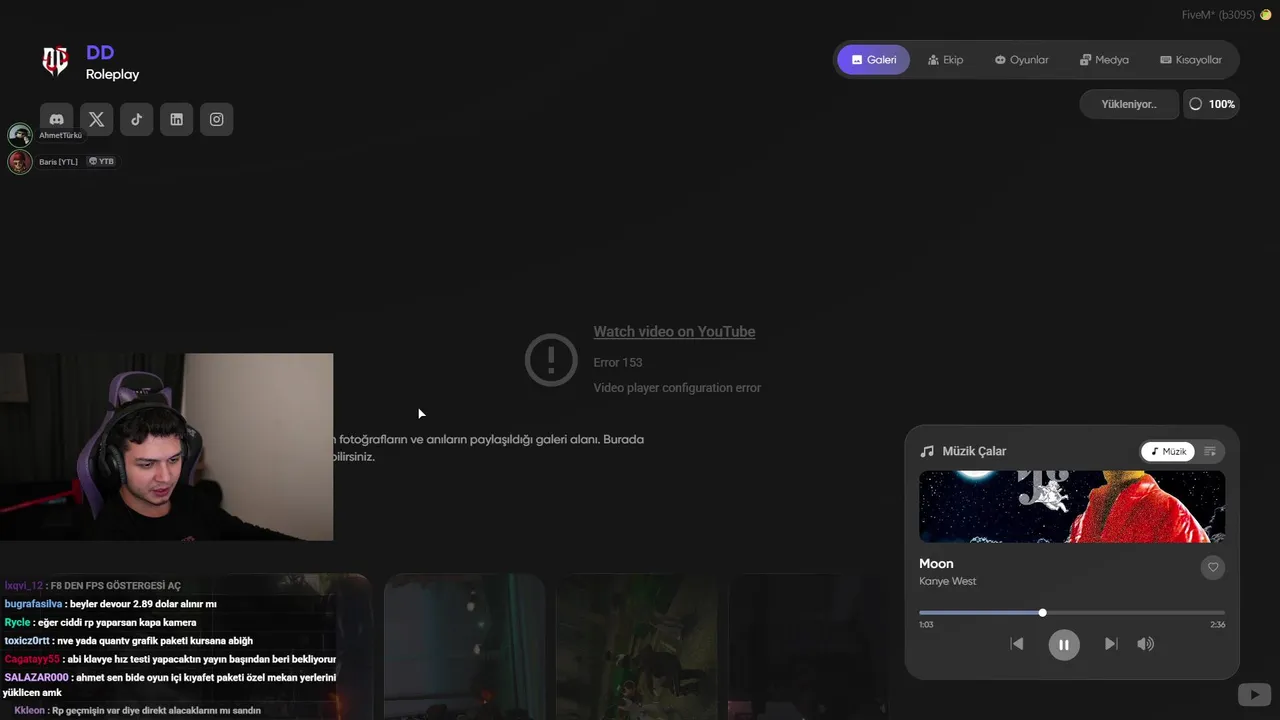Skip to the next track

(1111, 644)
